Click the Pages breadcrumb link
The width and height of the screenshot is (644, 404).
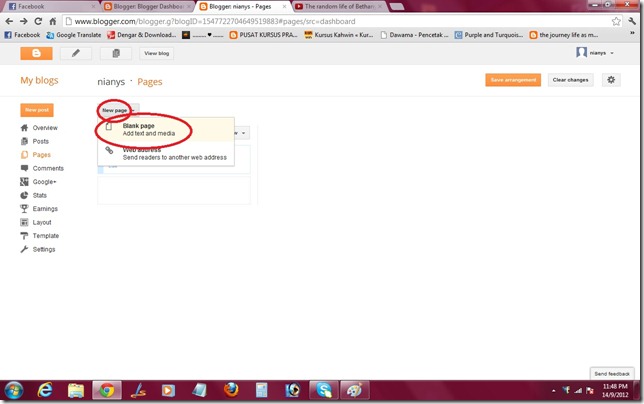click(150, 82)
